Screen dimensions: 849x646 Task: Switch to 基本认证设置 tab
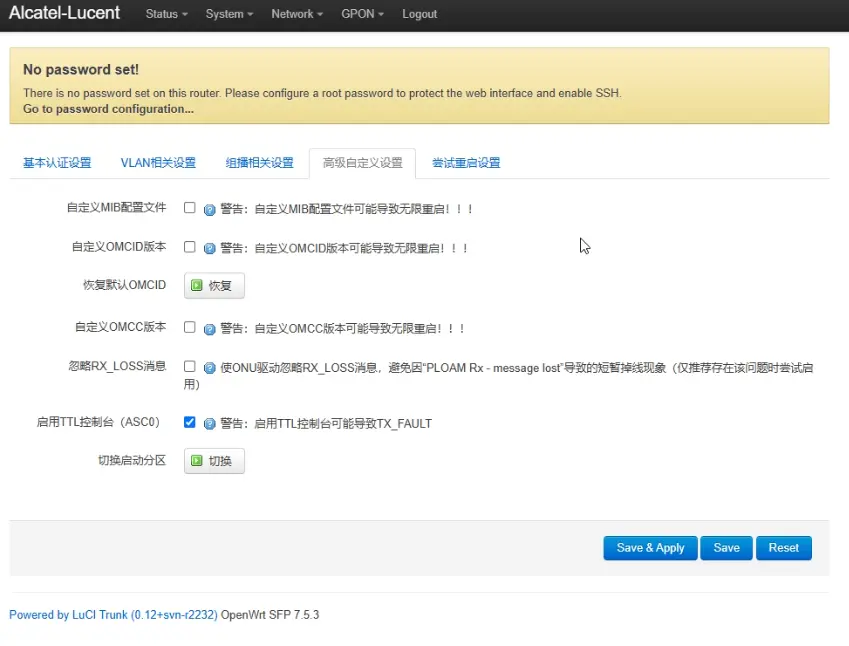(57, 163)
